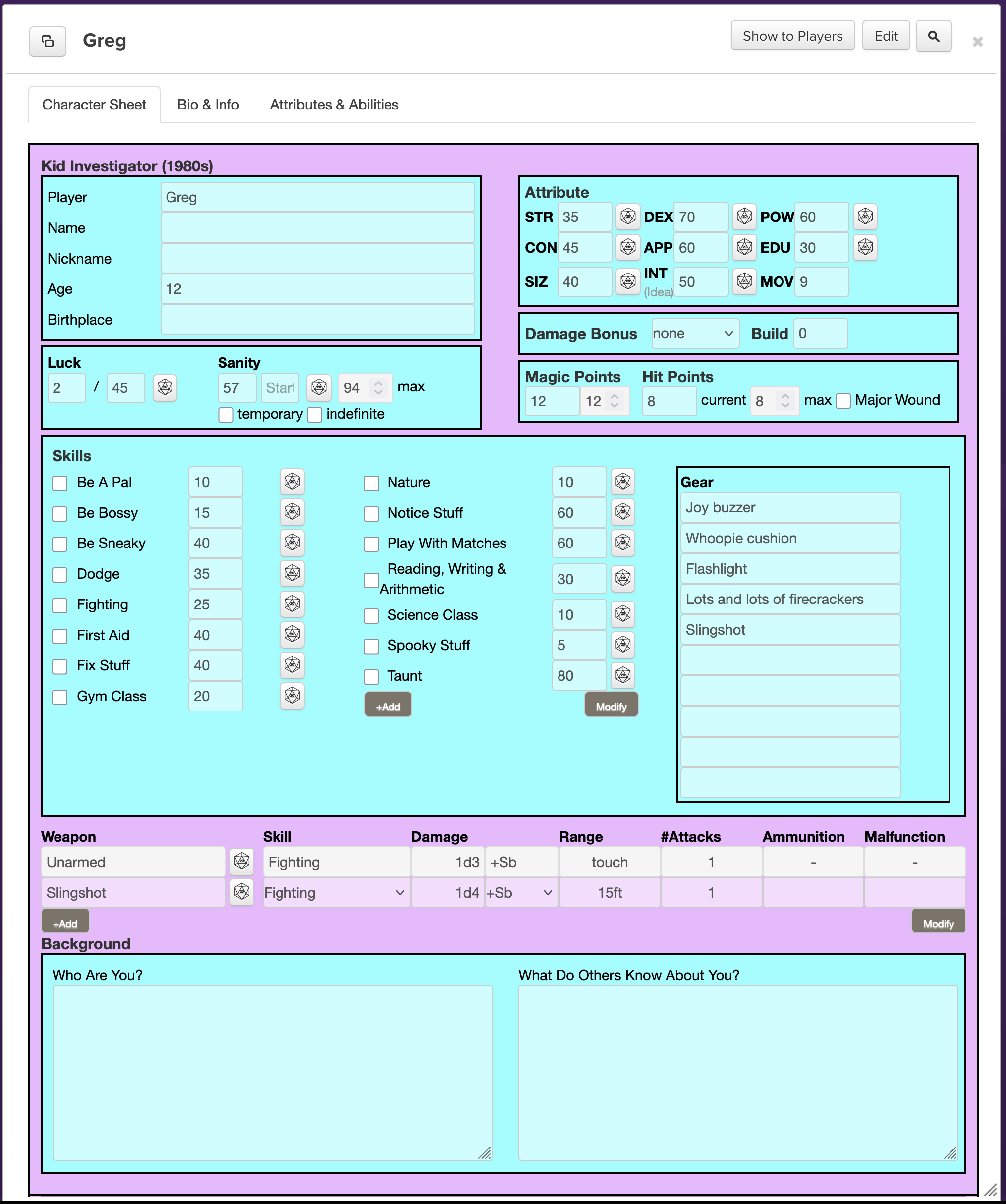Click the Luck roll dice icon
Screen dimensions: 1006x1204
pyautogui.click(x=165, y=387)
